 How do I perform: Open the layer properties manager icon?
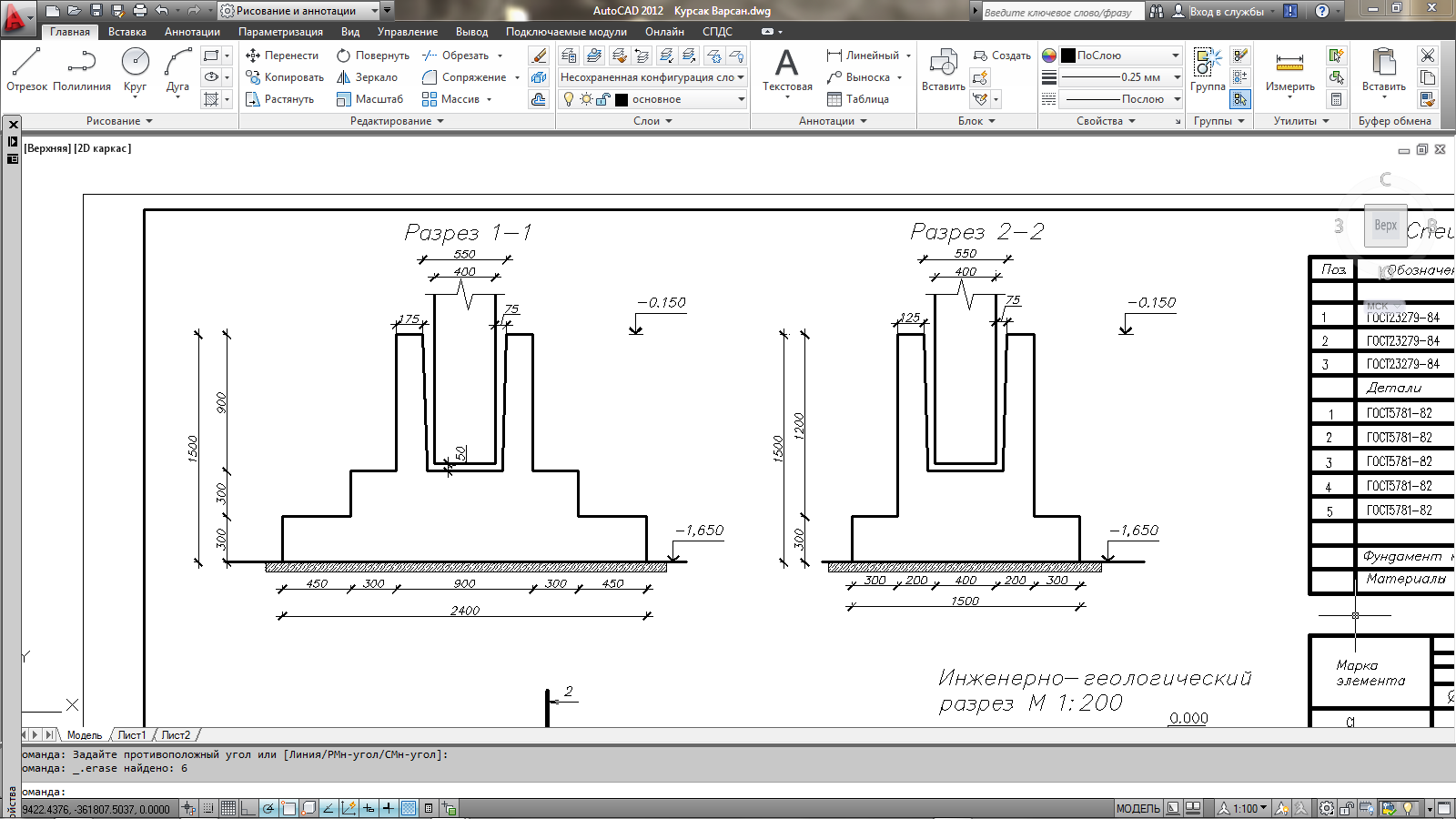(x=569, y=56)
